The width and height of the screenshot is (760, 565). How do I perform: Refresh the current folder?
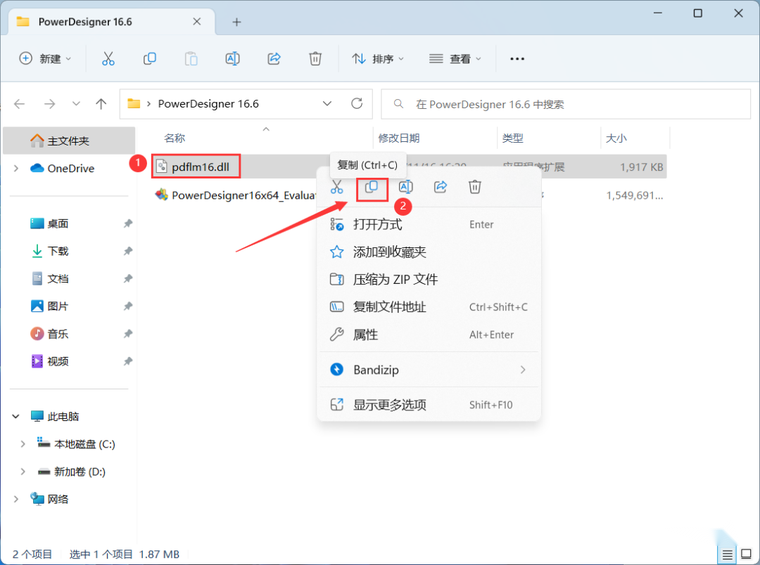(357, 103)
